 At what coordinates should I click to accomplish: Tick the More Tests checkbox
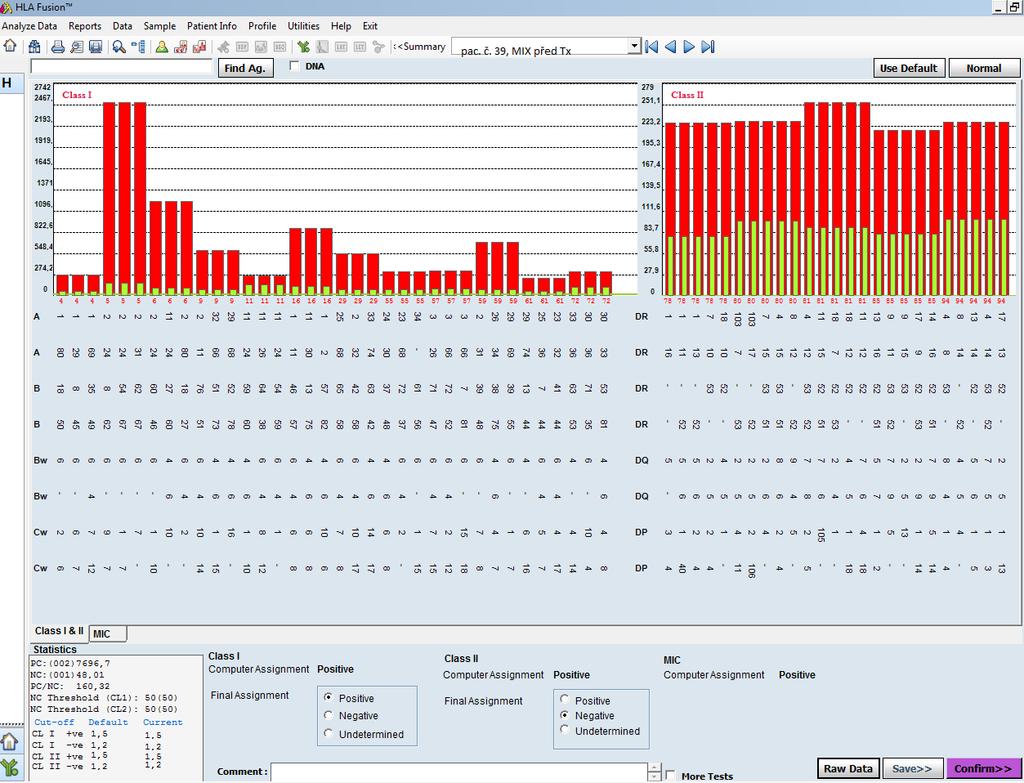(671, 775)
